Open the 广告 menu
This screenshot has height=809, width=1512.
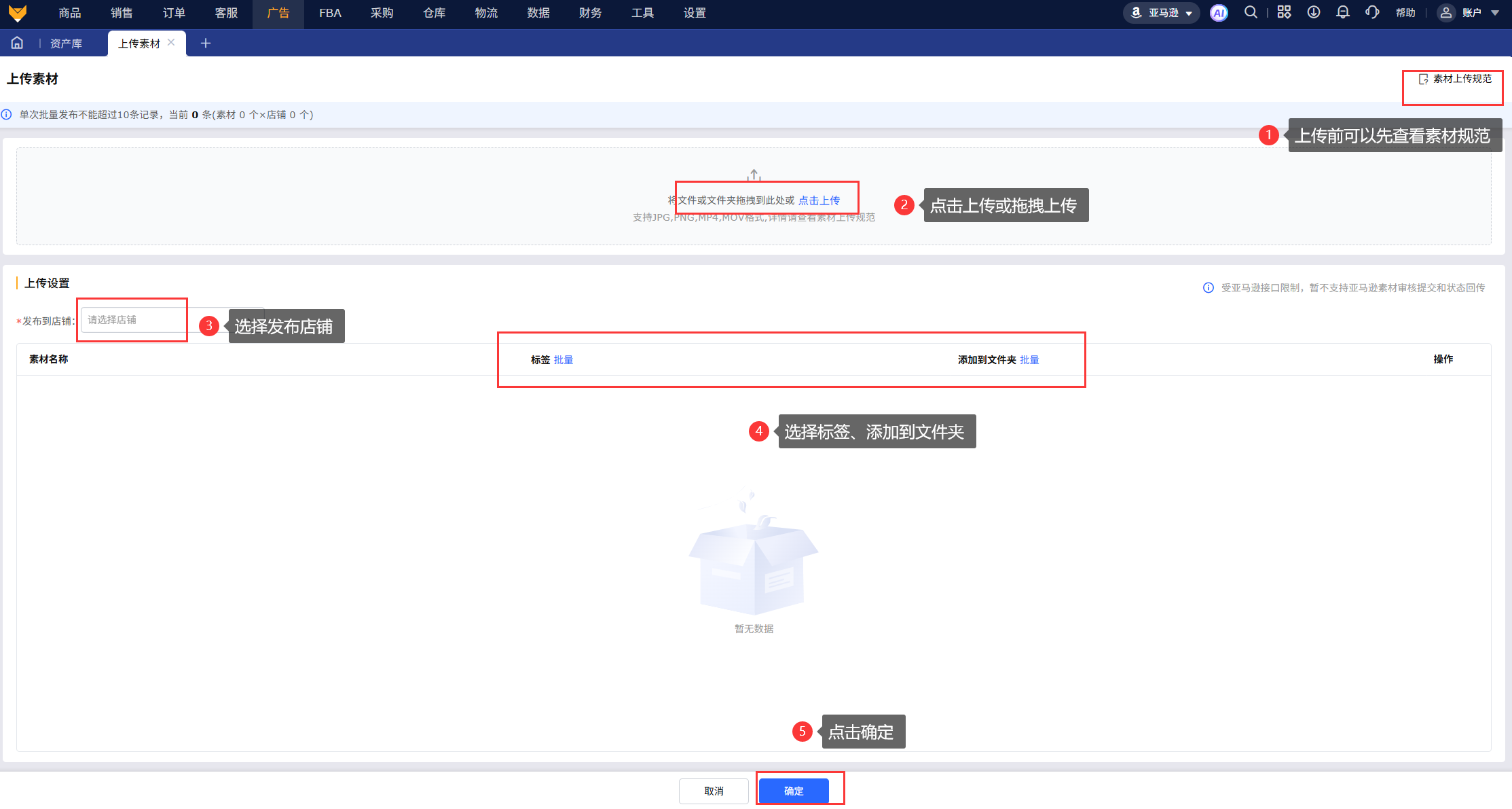278,13
